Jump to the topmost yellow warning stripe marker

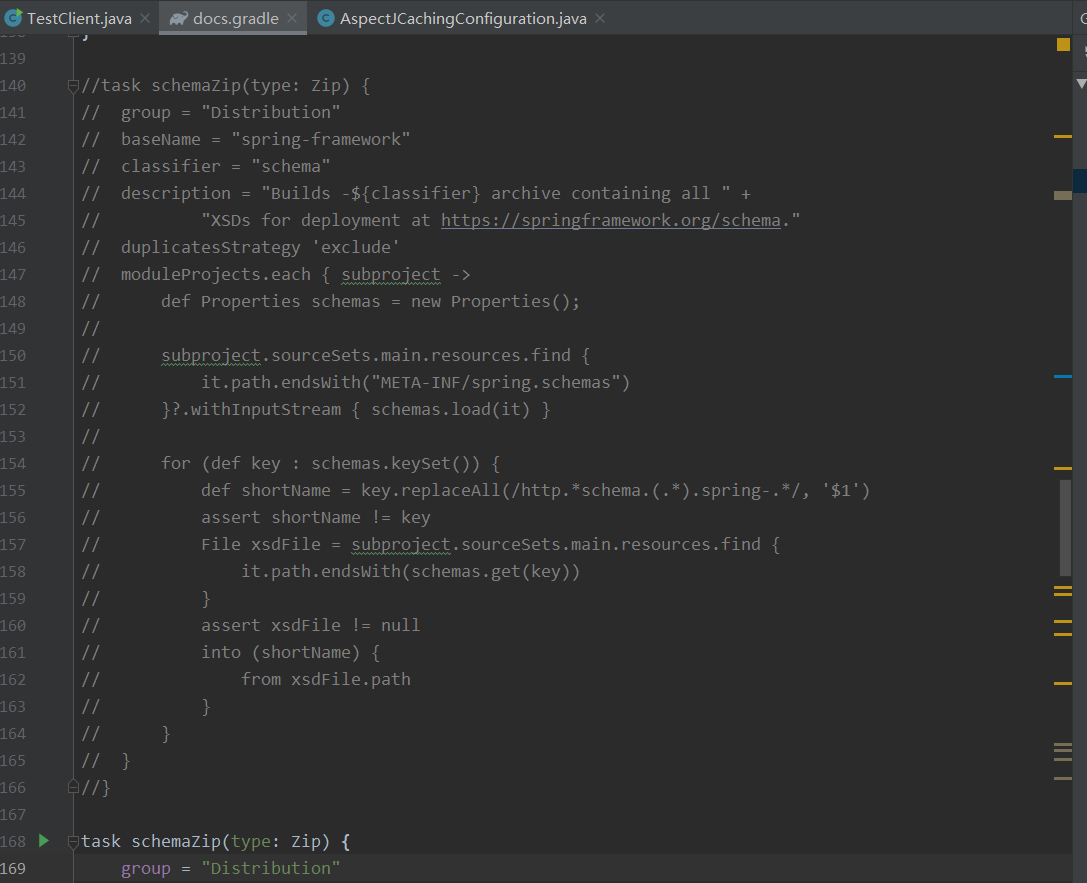point(1063,137)
